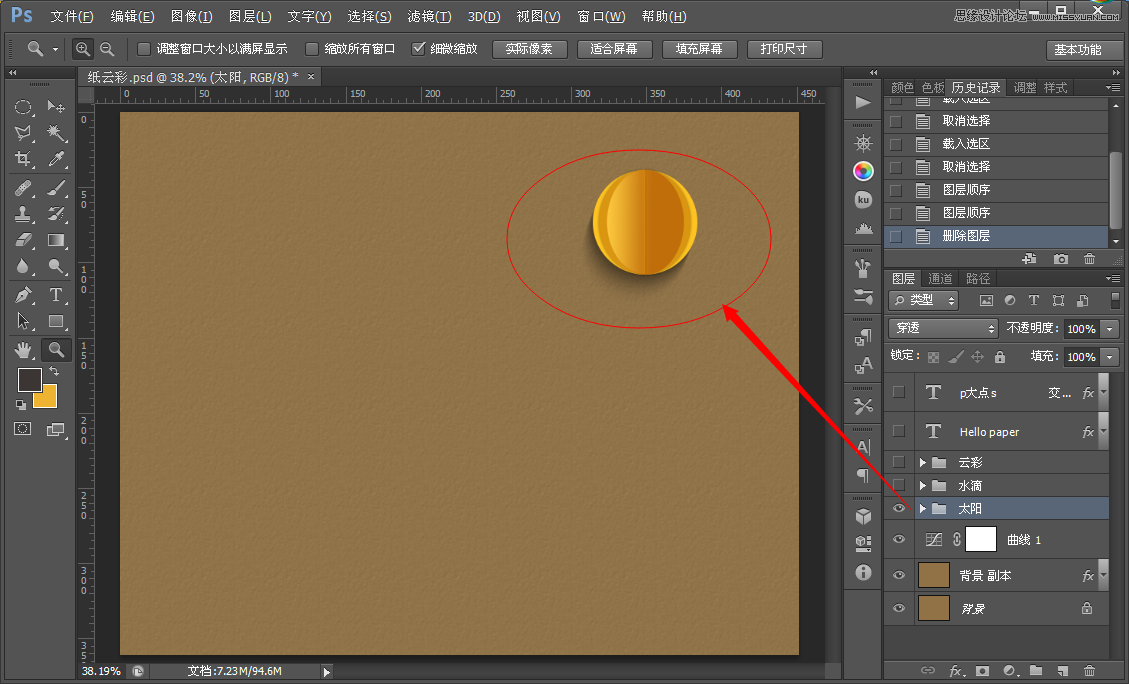
Task: Switch to the 路径 tab
Action: tap(978, 279)
